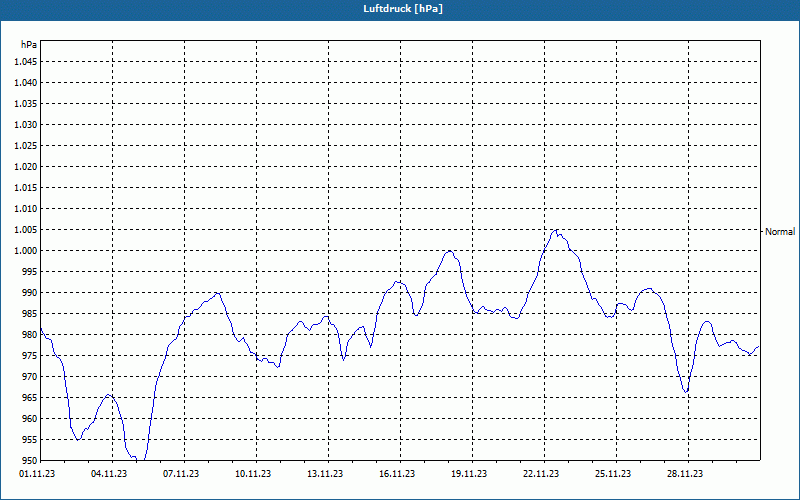This screenshot has height=500, width=800.
Task: Select the 985 pressure axis value
Action: pos(31,314)
